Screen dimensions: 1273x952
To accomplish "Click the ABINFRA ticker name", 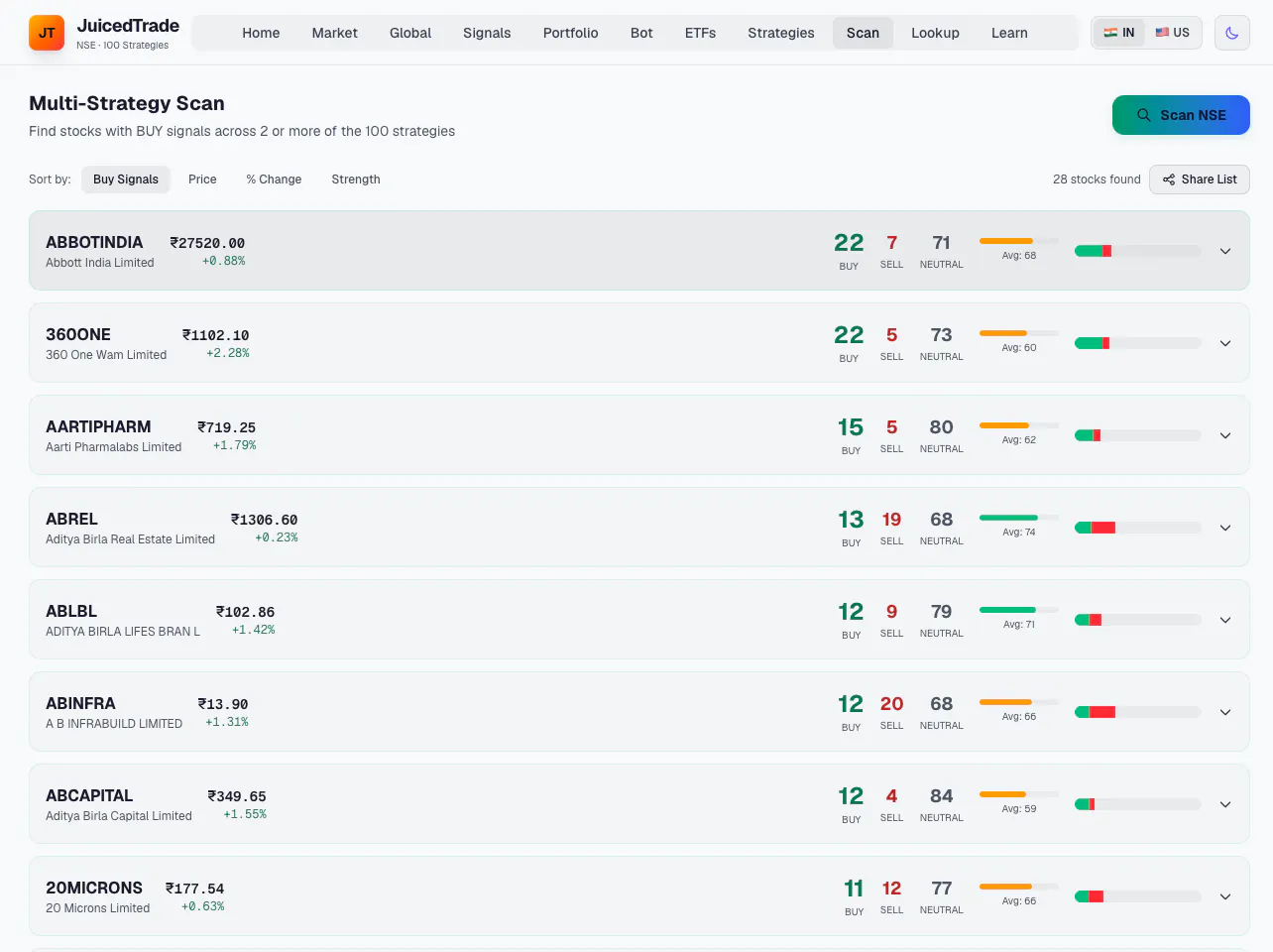I will 80,703.
